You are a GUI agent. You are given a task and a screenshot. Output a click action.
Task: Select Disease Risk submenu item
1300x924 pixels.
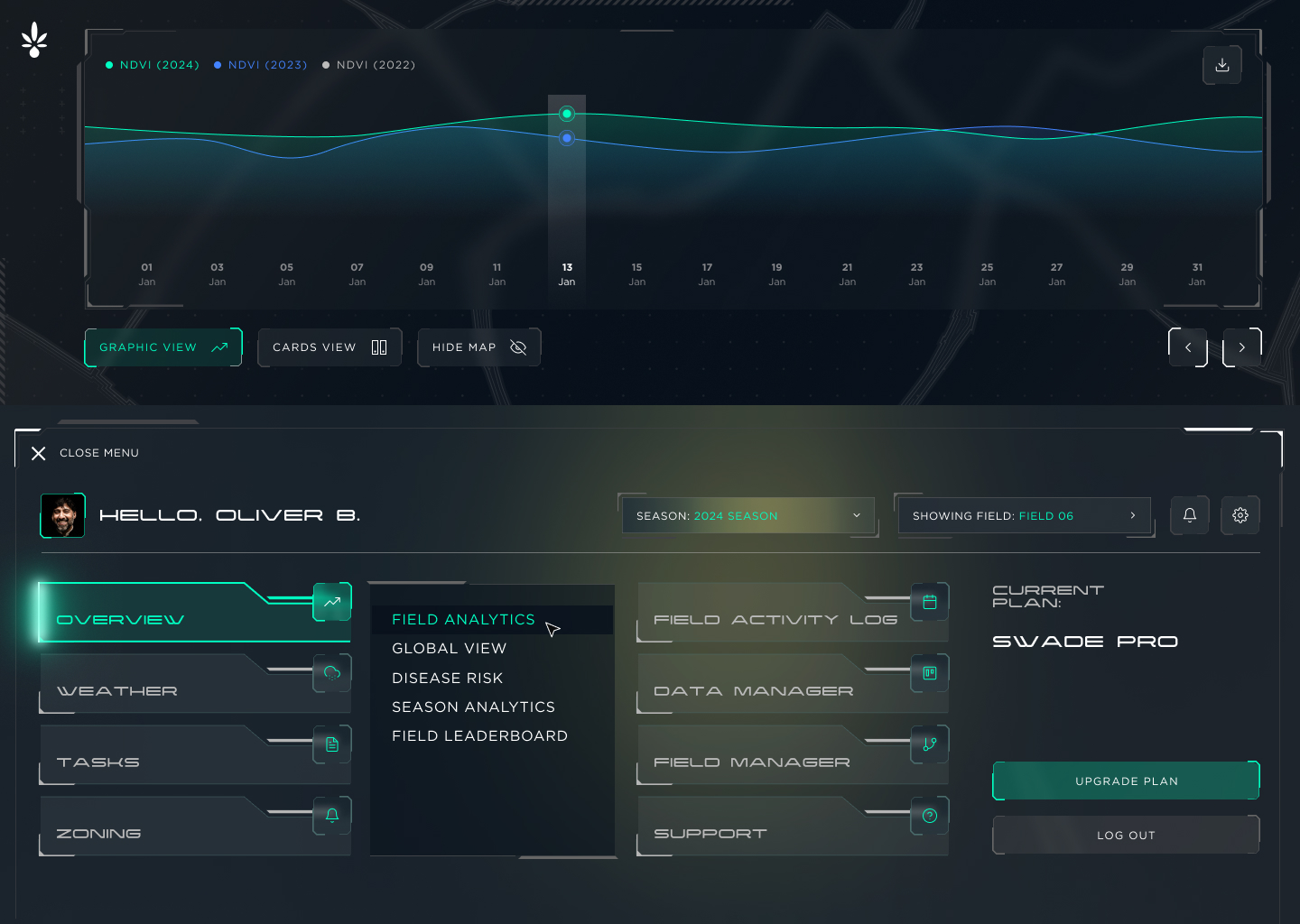pos(447,678)
